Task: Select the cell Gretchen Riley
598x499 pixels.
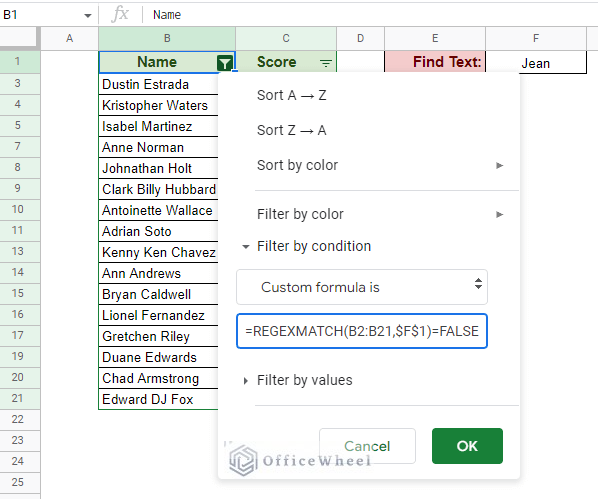Action: (158, 336)
